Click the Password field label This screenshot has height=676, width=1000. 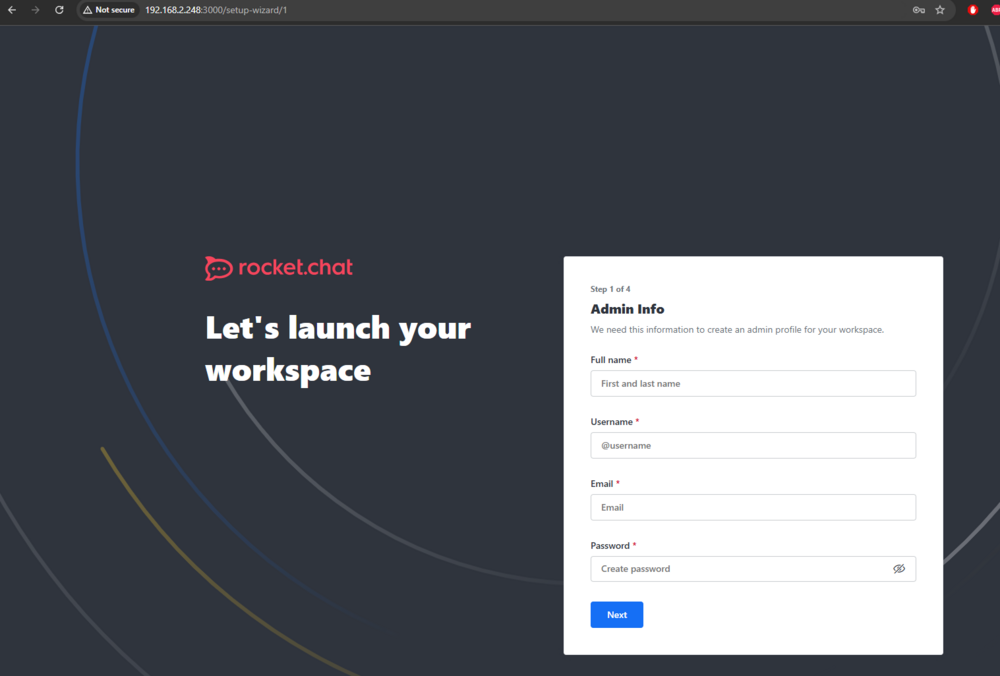point(610,545)
